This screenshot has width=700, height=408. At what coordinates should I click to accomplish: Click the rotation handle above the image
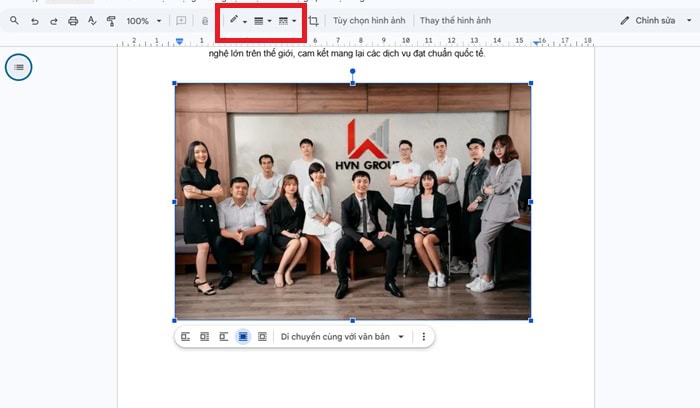pos(353,71)
